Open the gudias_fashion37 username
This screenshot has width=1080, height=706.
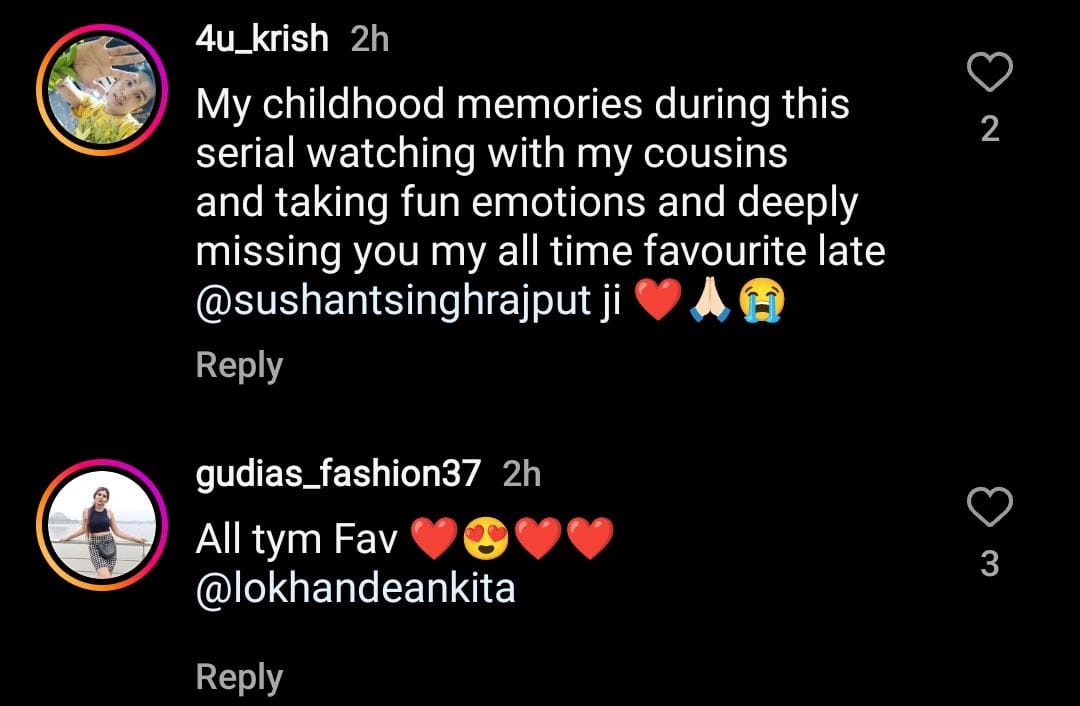pyautogui.click(x=338, y=475)
